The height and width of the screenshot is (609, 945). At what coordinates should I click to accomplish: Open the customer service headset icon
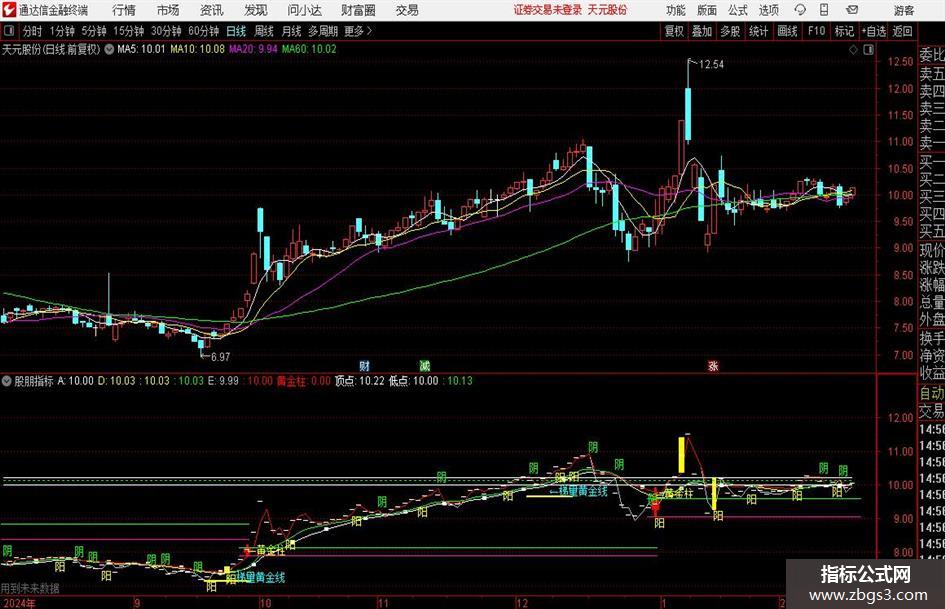(800, 10)
